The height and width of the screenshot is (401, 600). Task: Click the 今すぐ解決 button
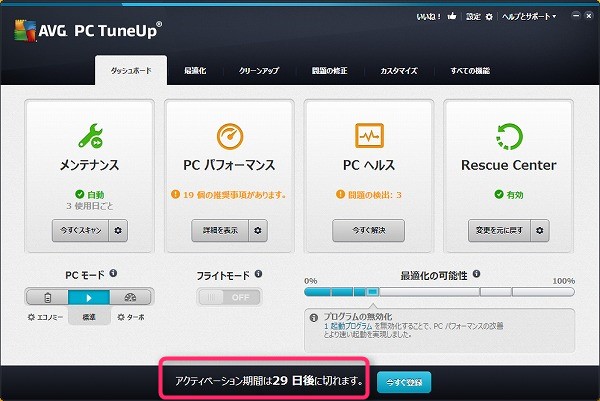368,230
